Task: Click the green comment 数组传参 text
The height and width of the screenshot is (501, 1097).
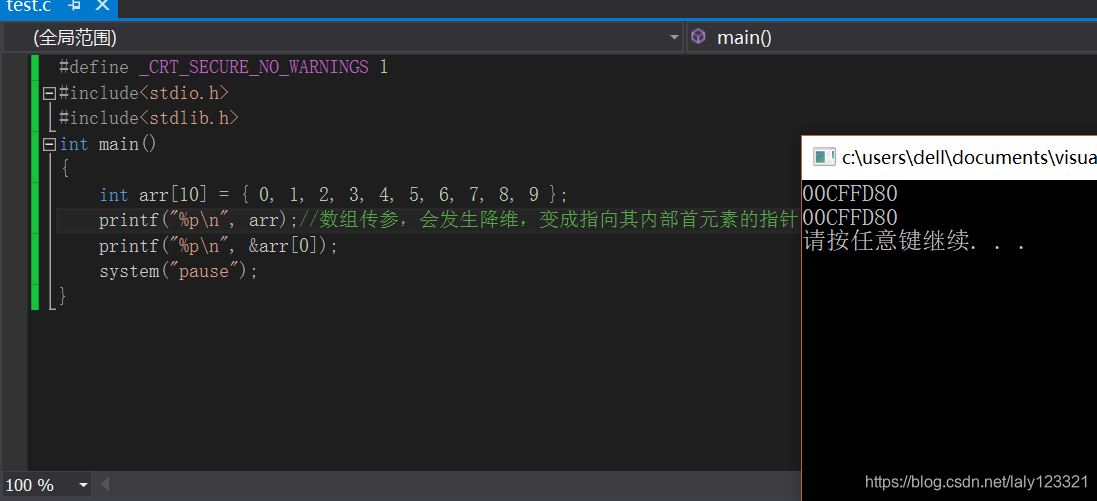Action: [548, 220]
